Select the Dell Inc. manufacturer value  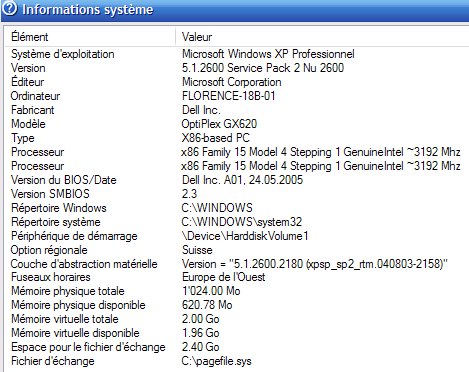tap(201, 110)
